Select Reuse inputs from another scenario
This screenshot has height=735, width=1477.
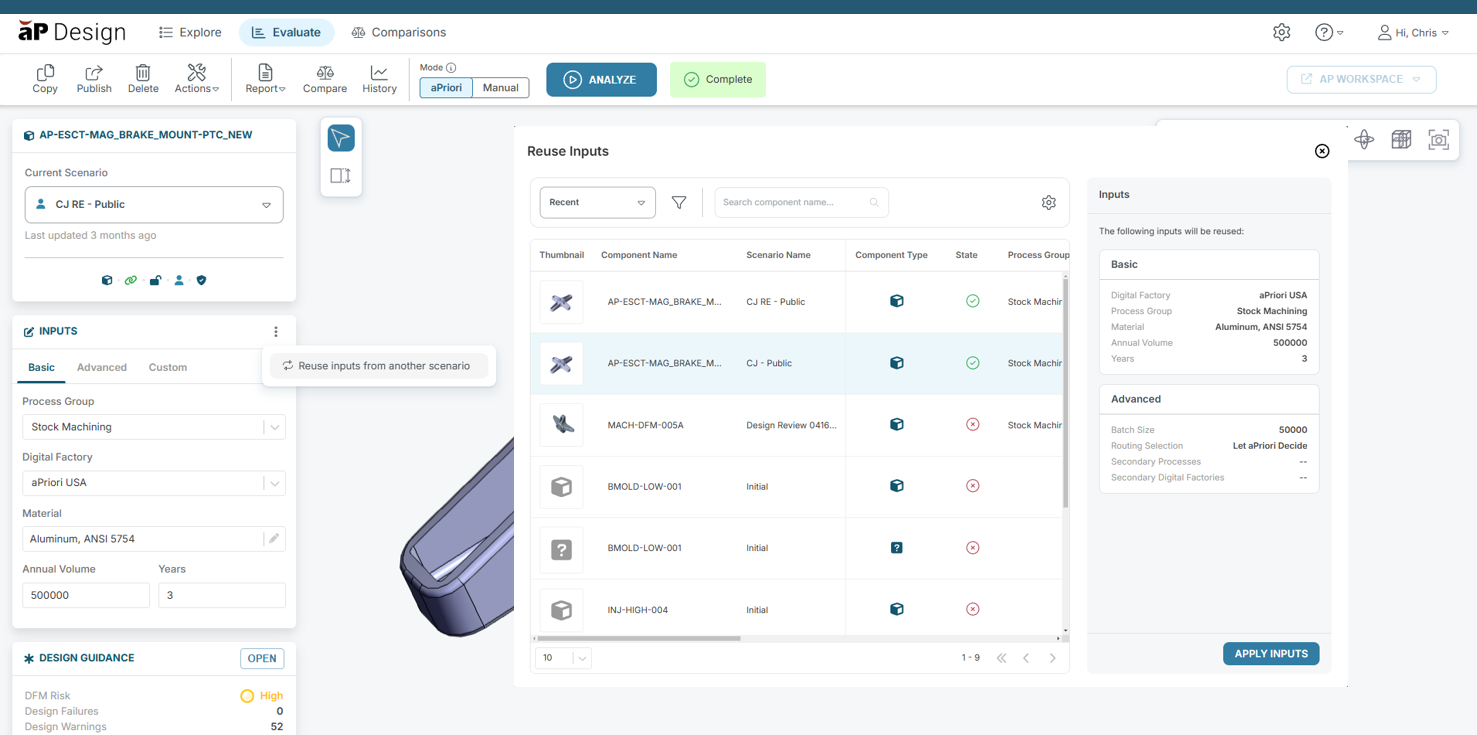378,366
